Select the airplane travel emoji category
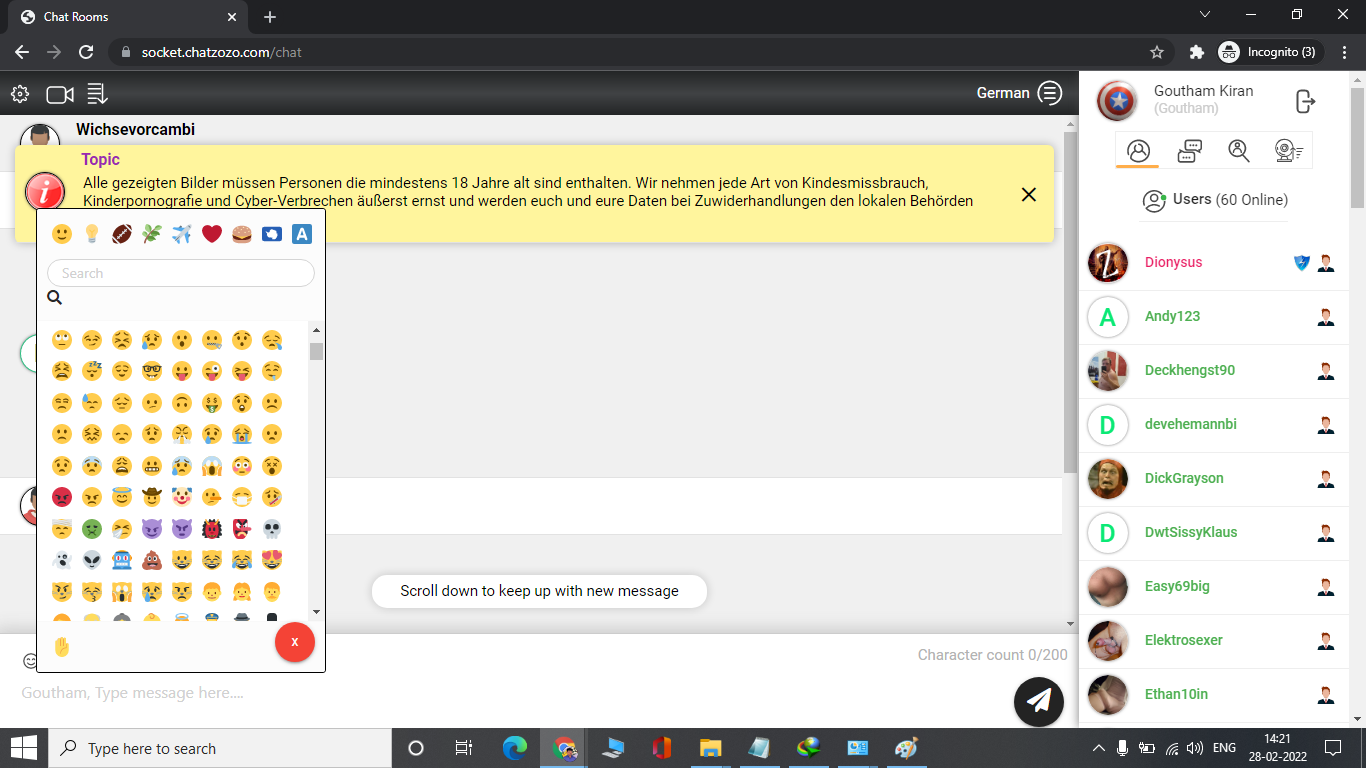The image size is (1366, 768). [x=181, y=234]
